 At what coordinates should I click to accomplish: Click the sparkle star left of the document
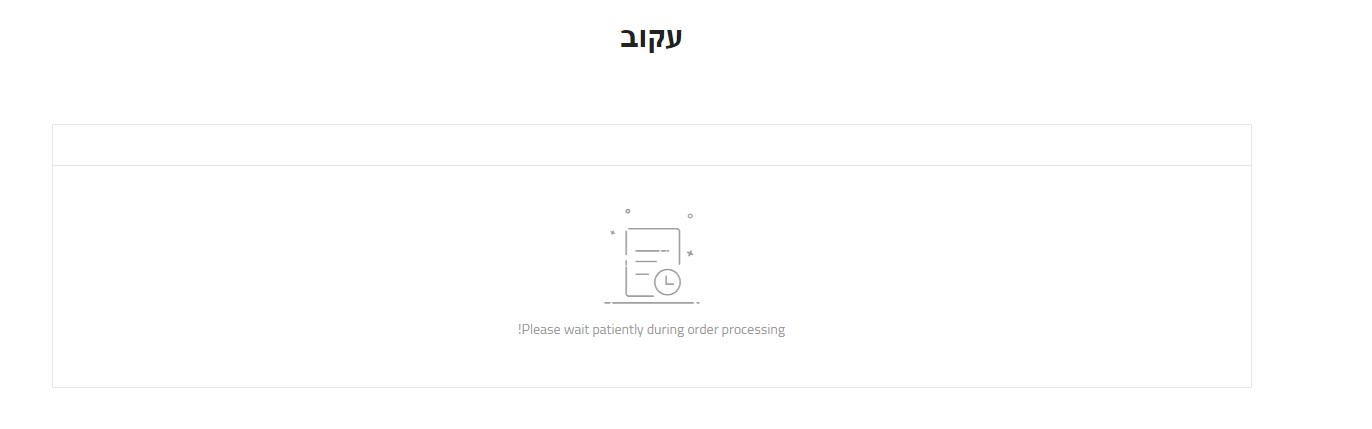(612, 233)
